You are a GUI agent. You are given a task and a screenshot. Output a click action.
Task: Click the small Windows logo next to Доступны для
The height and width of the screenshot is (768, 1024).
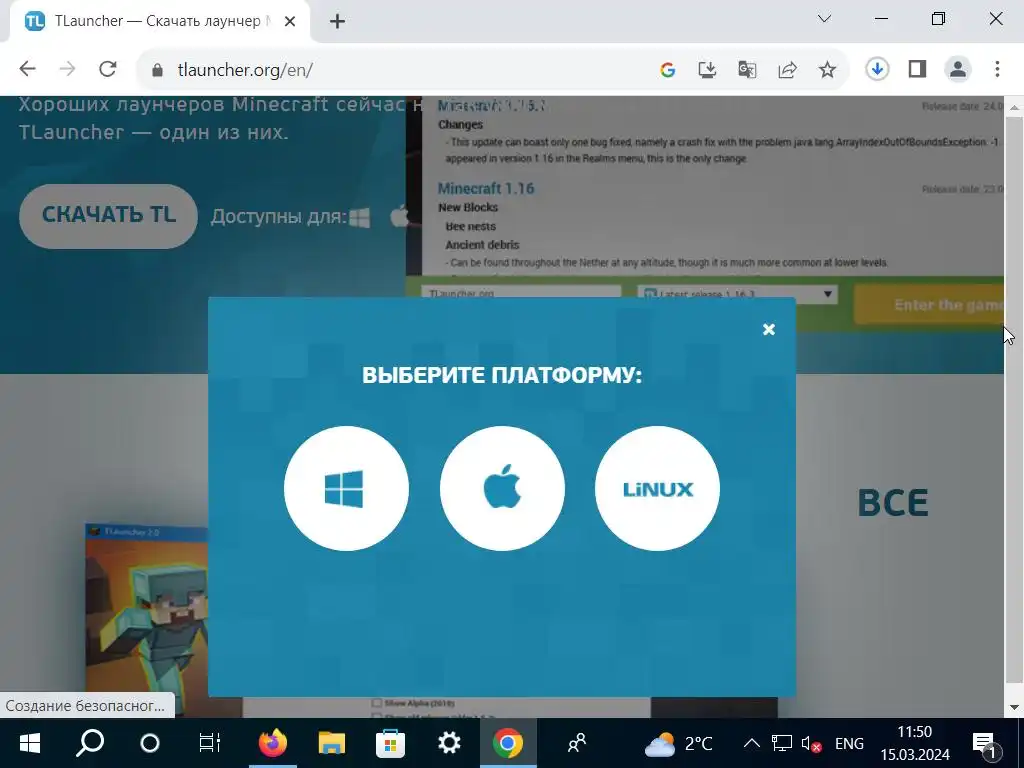click(x=360, y=217)
